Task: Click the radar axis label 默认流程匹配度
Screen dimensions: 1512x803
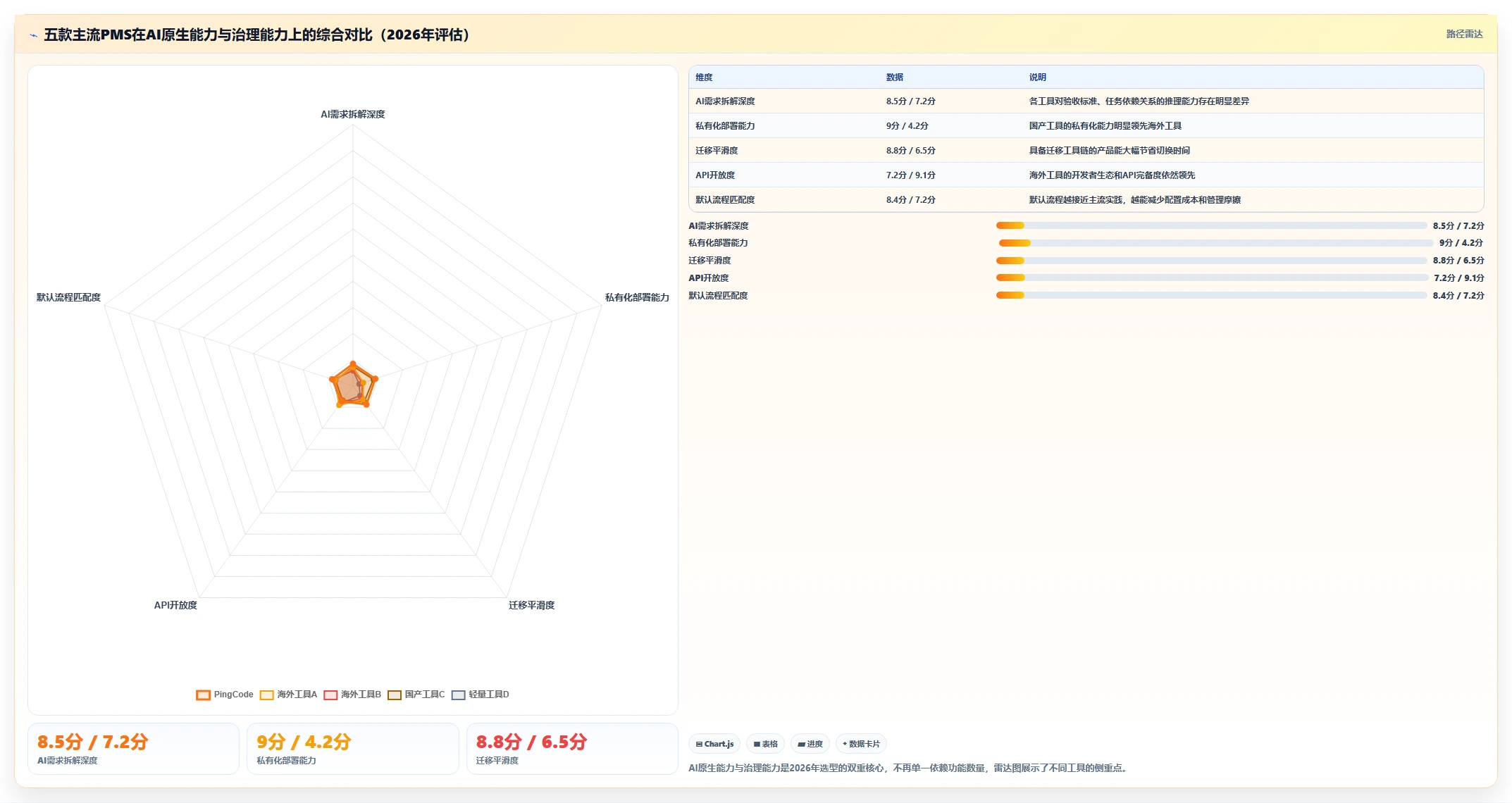Action: click(x=68, y=297)
